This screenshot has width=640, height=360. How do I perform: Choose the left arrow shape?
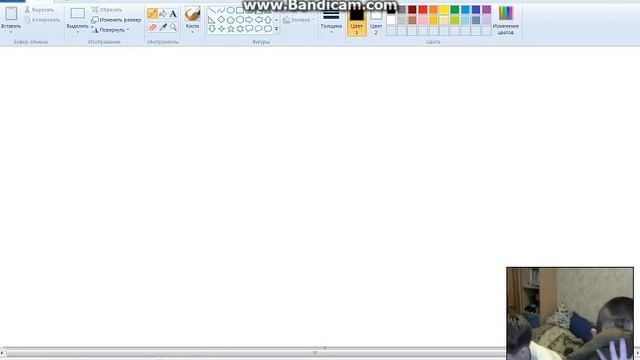[258, 20]
